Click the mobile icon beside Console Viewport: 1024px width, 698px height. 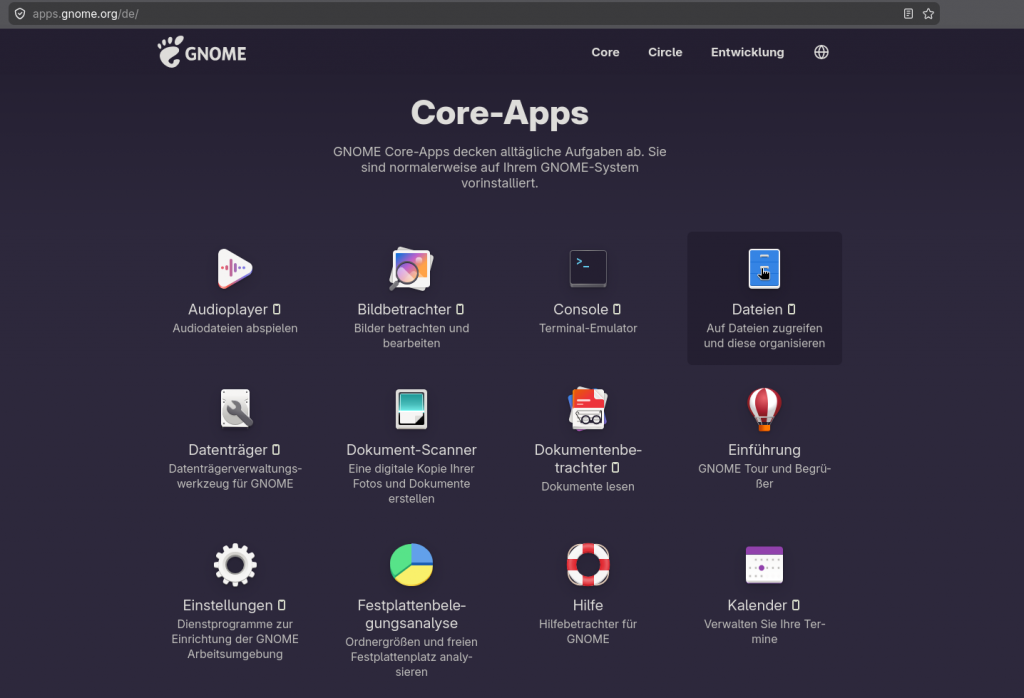[x=616, y=309]
